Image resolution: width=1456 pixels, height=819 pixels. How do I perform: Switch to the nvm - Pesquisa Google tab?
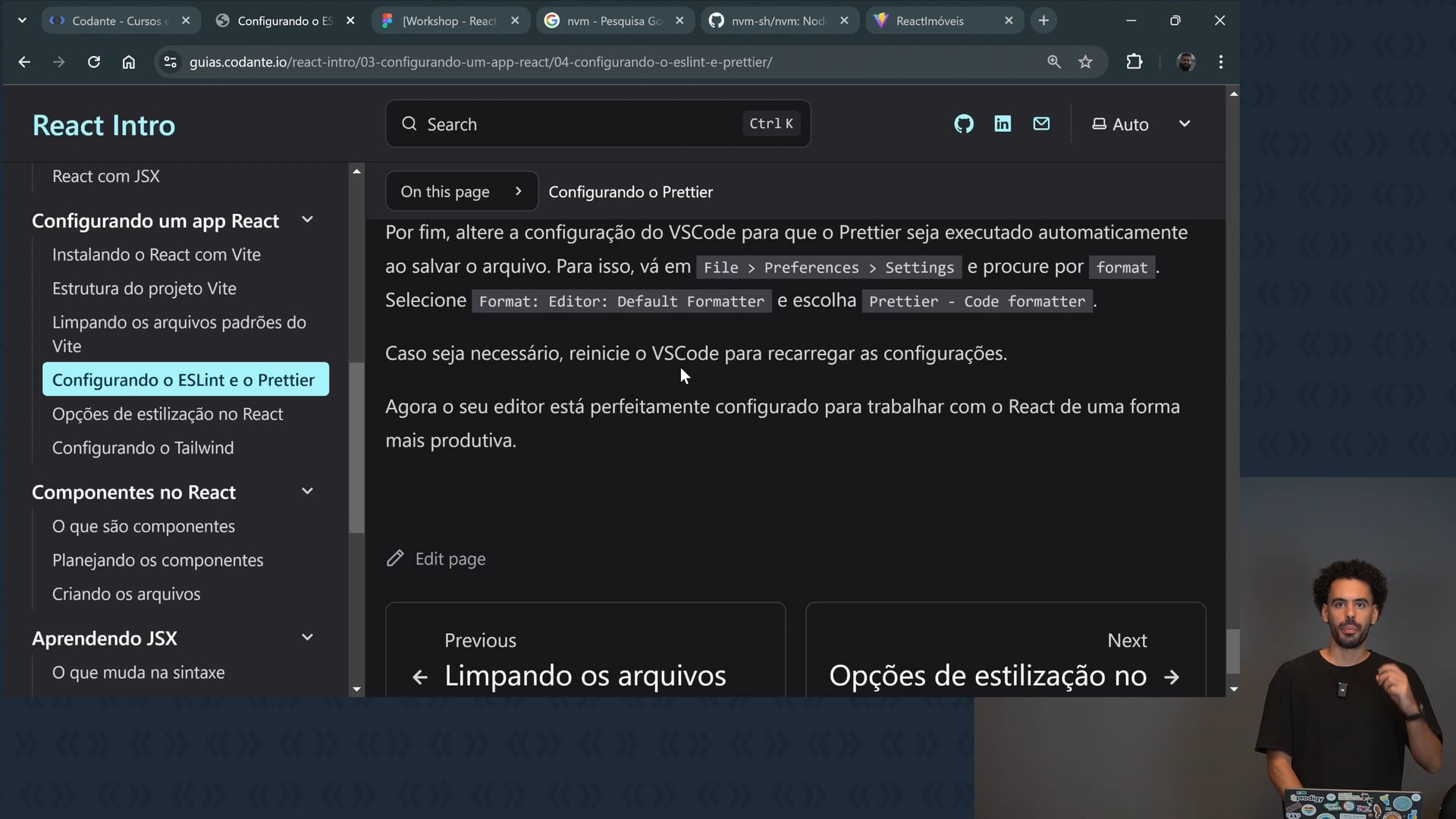click(614, 20)
